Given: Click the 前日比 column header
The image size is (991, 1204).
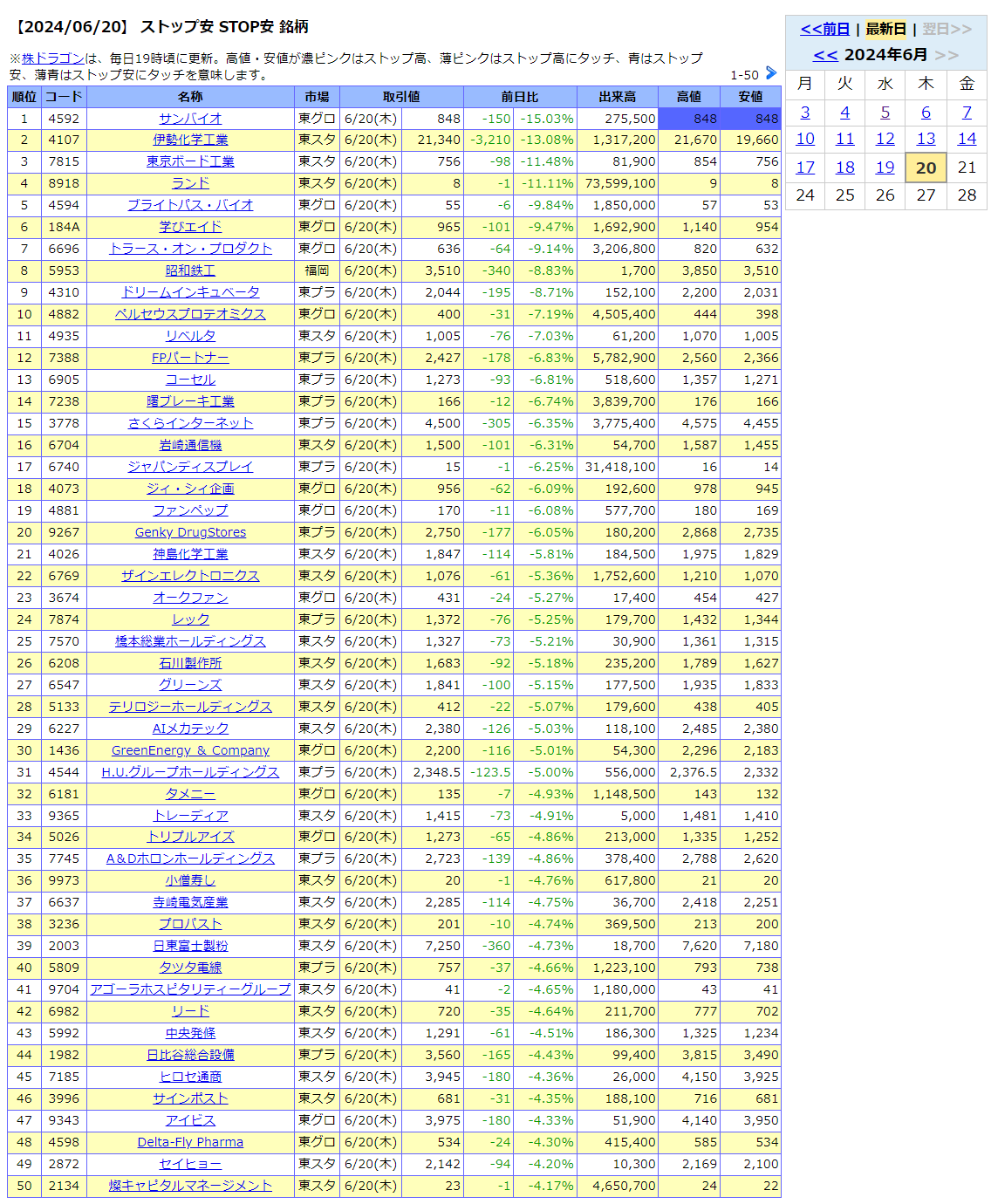Looking at the screenshot, I should click(x=520, y=97).
